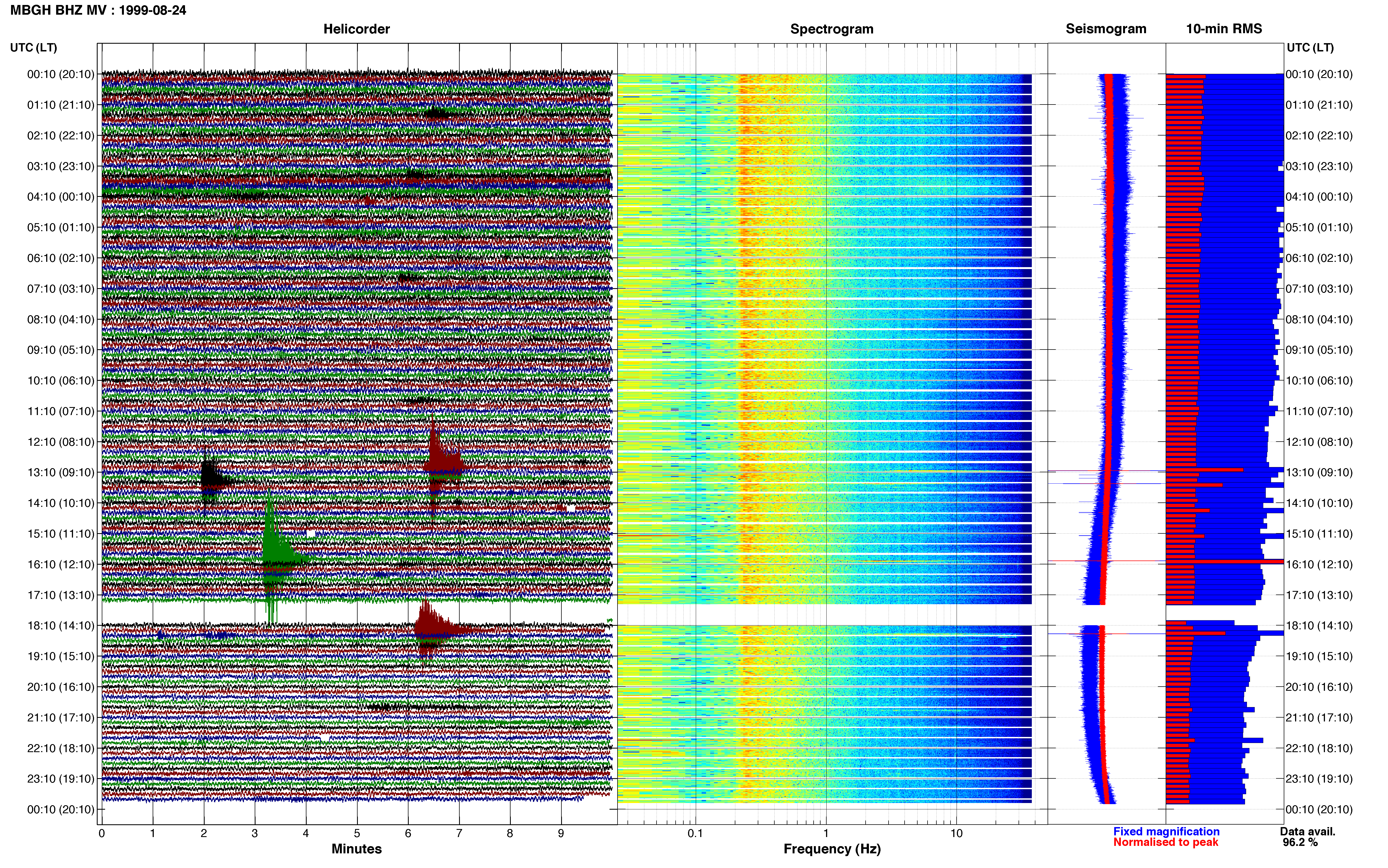Image resolution: width=1388 pixels, height=868 pixels.
Task: Click helicorder time label "04:10 (00:10)"
Action: click(x=61, y=196)
